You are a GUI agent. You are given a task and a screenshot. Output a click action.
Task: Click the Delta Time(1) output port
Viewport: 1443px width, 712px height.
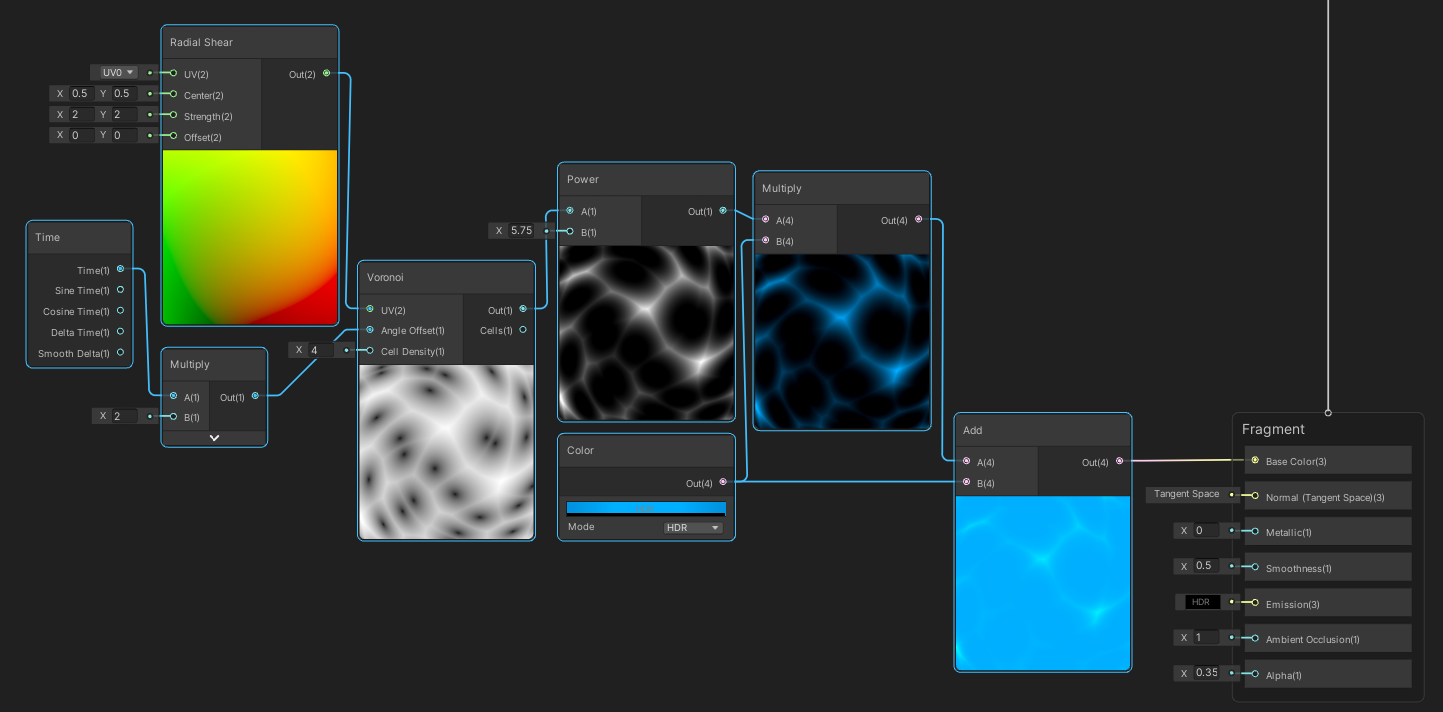121,331
